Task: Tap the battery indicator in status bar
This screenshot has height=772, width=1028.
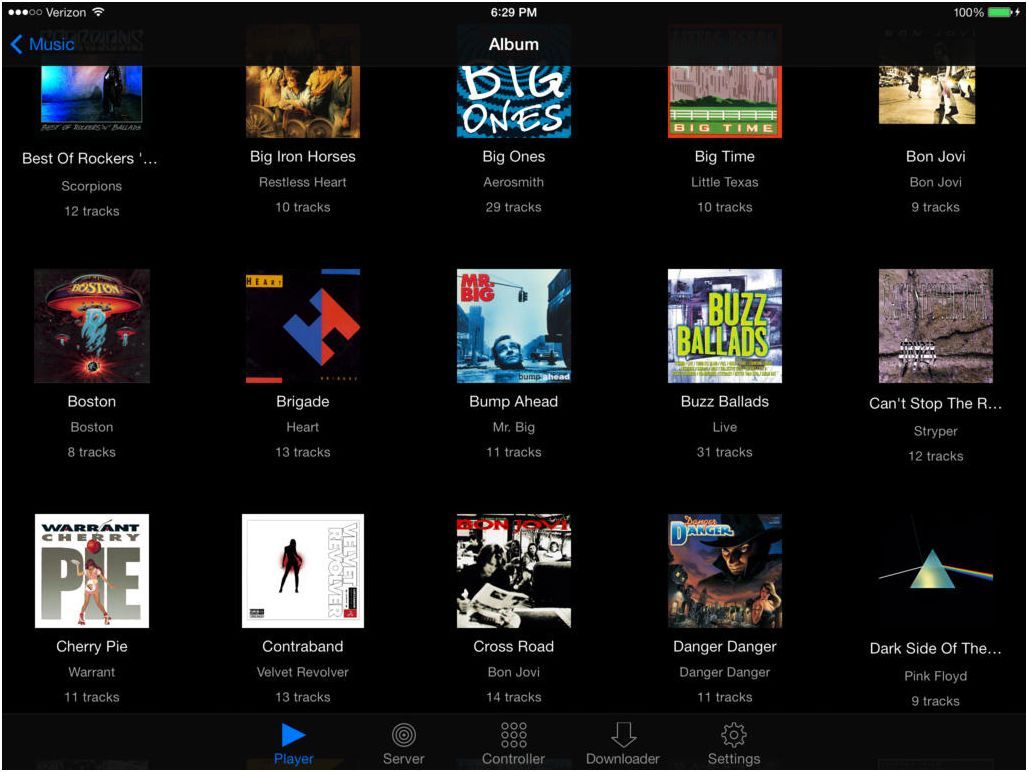Action: click(x=1001, y=13)
